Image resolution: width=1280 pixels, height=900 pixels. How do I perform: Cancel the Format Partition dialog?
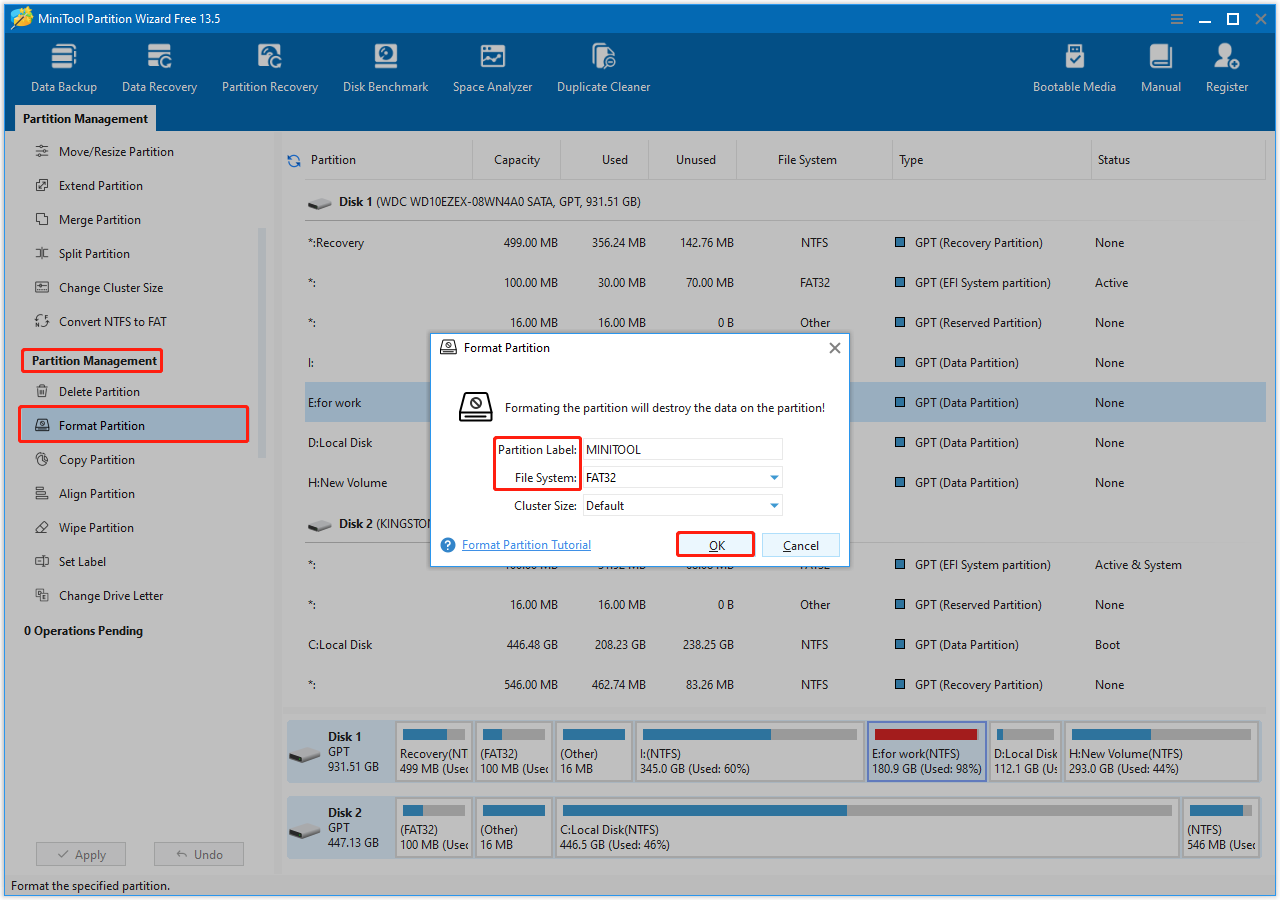(800, 544)
